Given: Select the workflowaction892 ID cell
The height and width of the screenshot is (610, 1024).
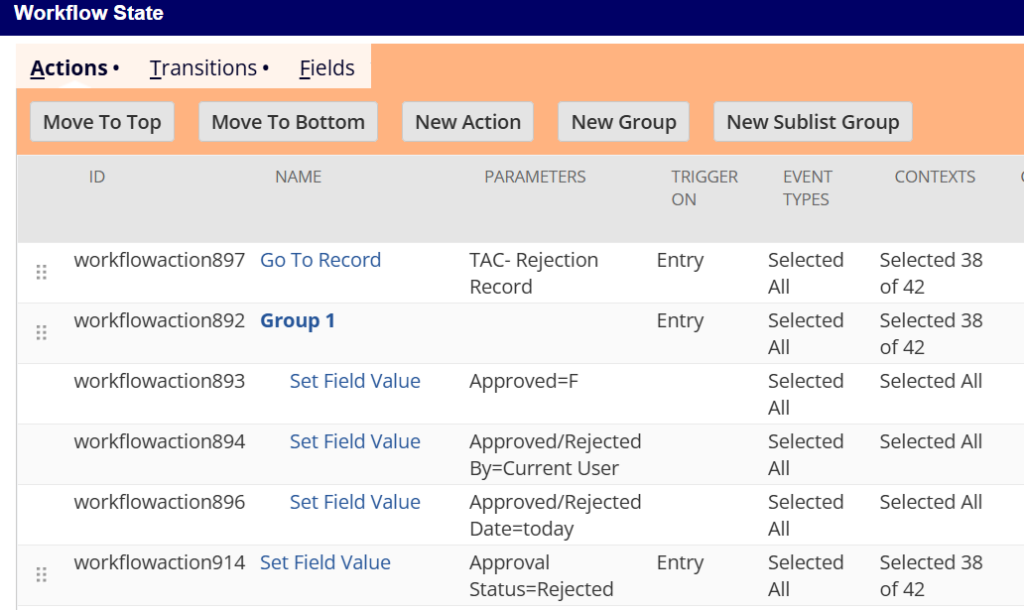Looking at the screenshot, I should point(159,321).
